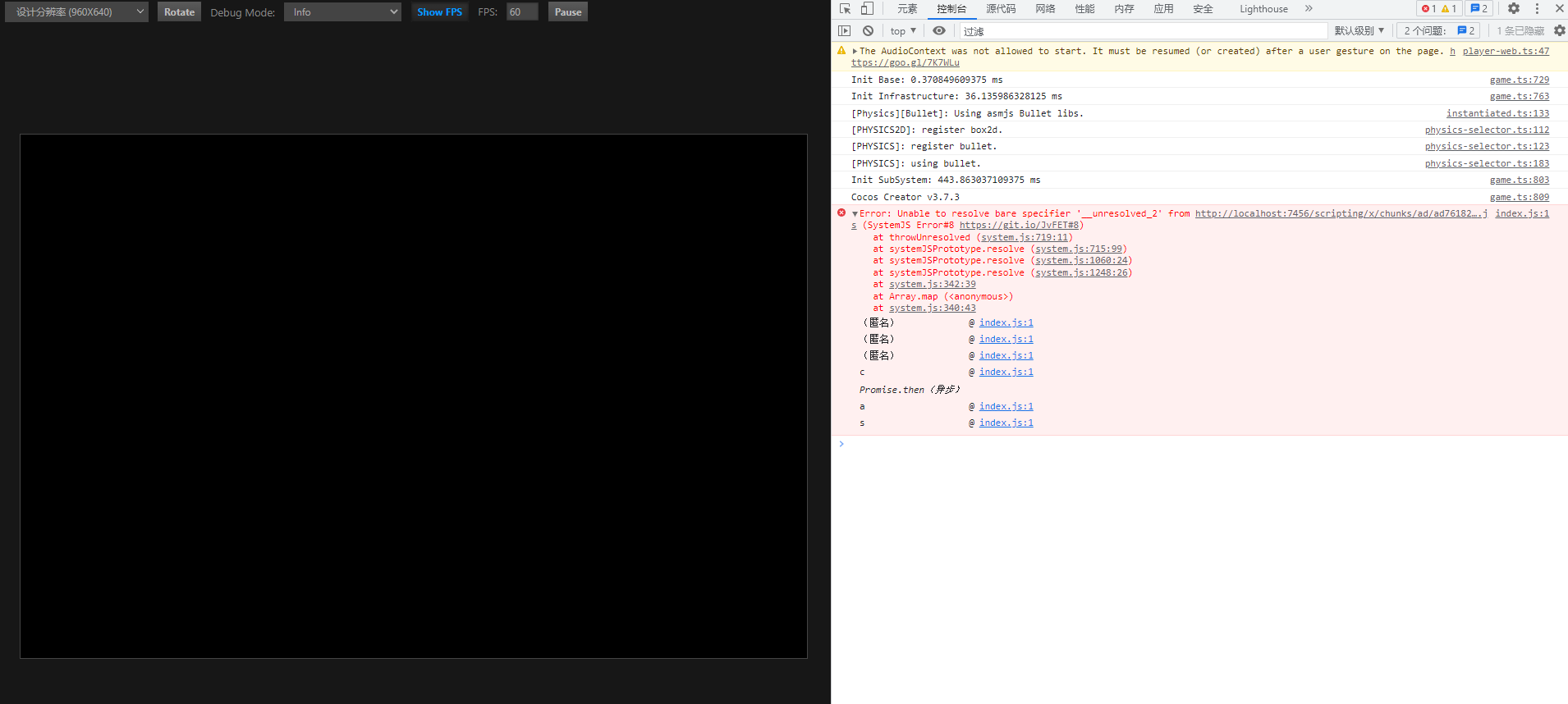The width and height of the screenshot is (1568, 704).
Task: Open the system.js:342:39 stack link
Action: [933, 284]
